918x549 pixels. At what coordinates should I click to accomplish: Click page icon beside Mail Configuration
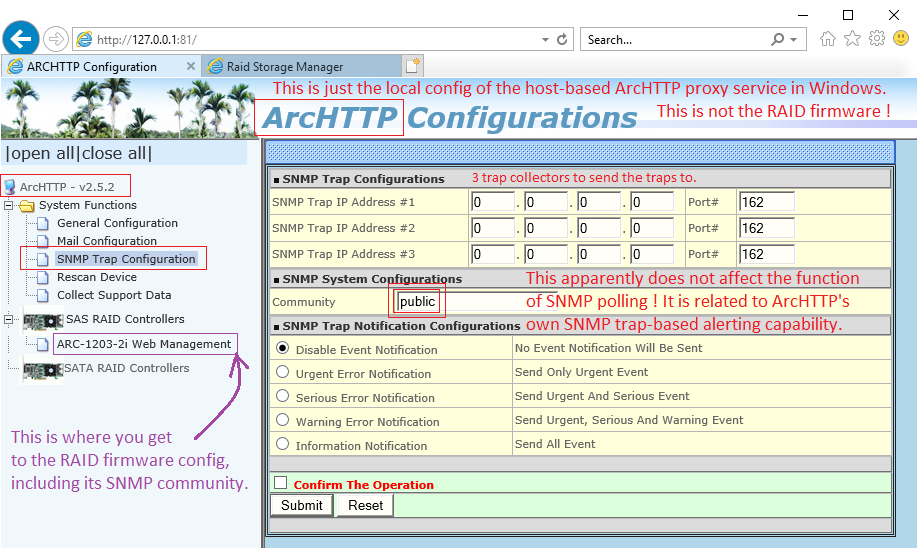[43, 241]
